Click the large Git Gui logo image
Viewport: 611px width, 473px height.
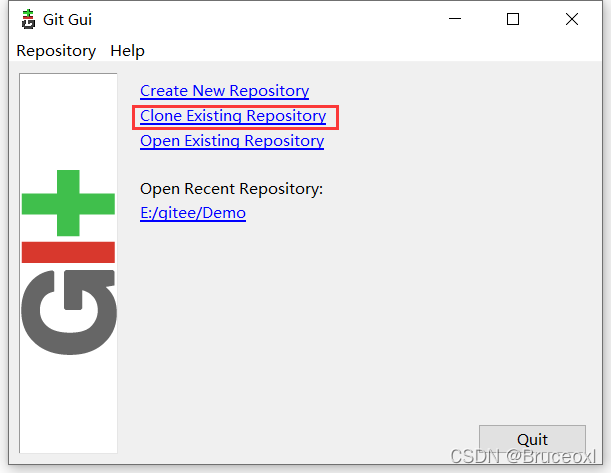pyautogui.click(x=68, y=263)
